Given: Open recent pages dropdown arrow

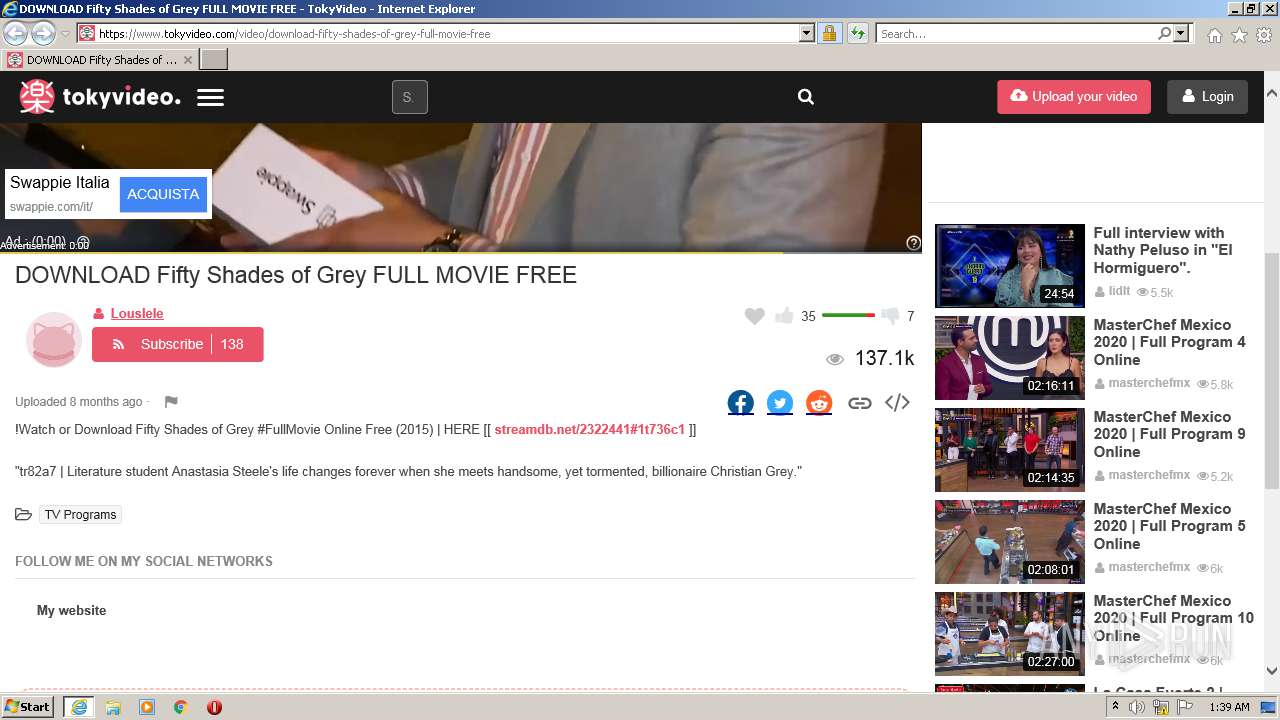Looking at the screenshot, I should point(65,34).
